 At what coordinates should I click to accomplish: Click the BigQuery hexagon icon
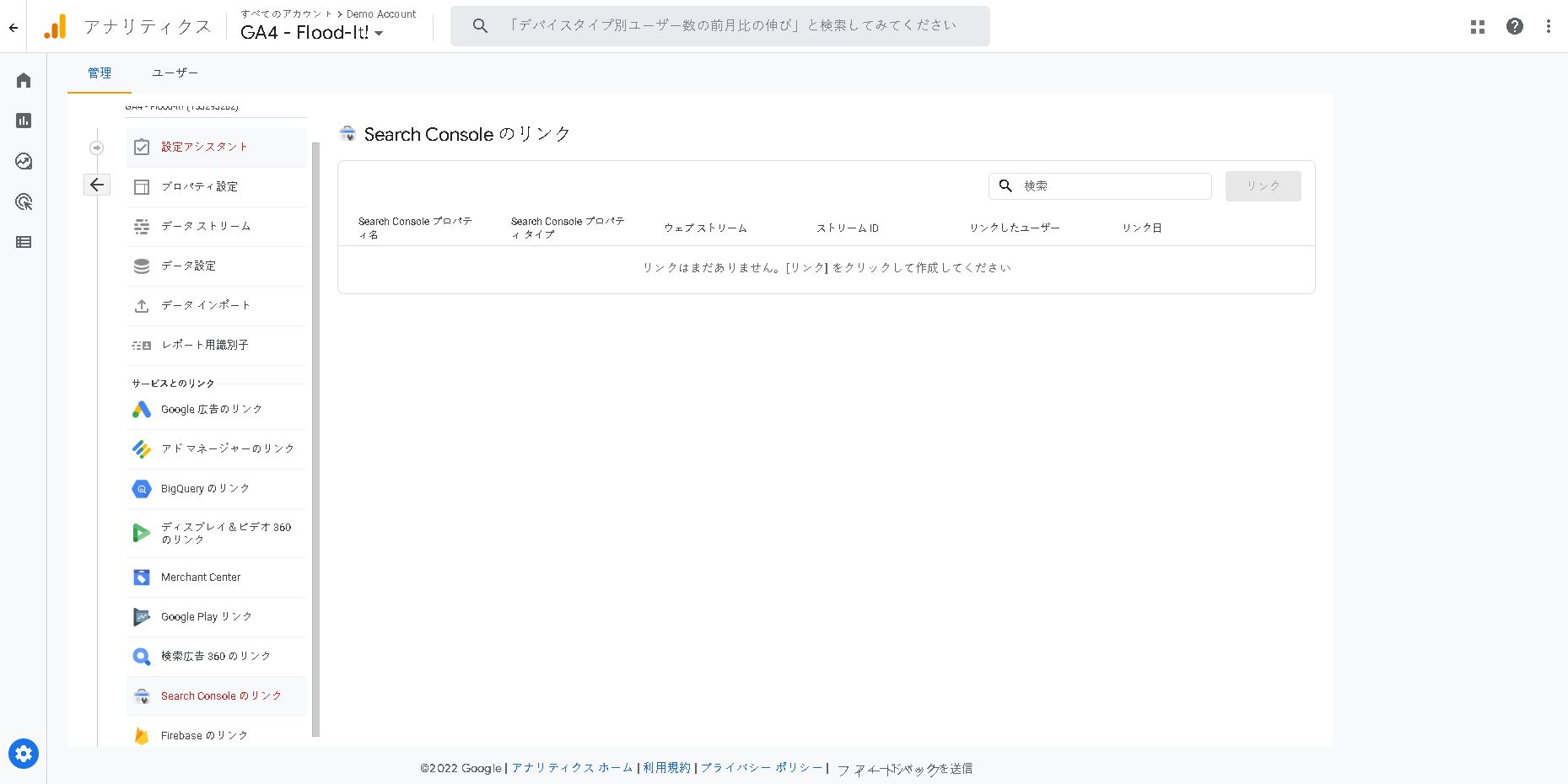point(142,489)
